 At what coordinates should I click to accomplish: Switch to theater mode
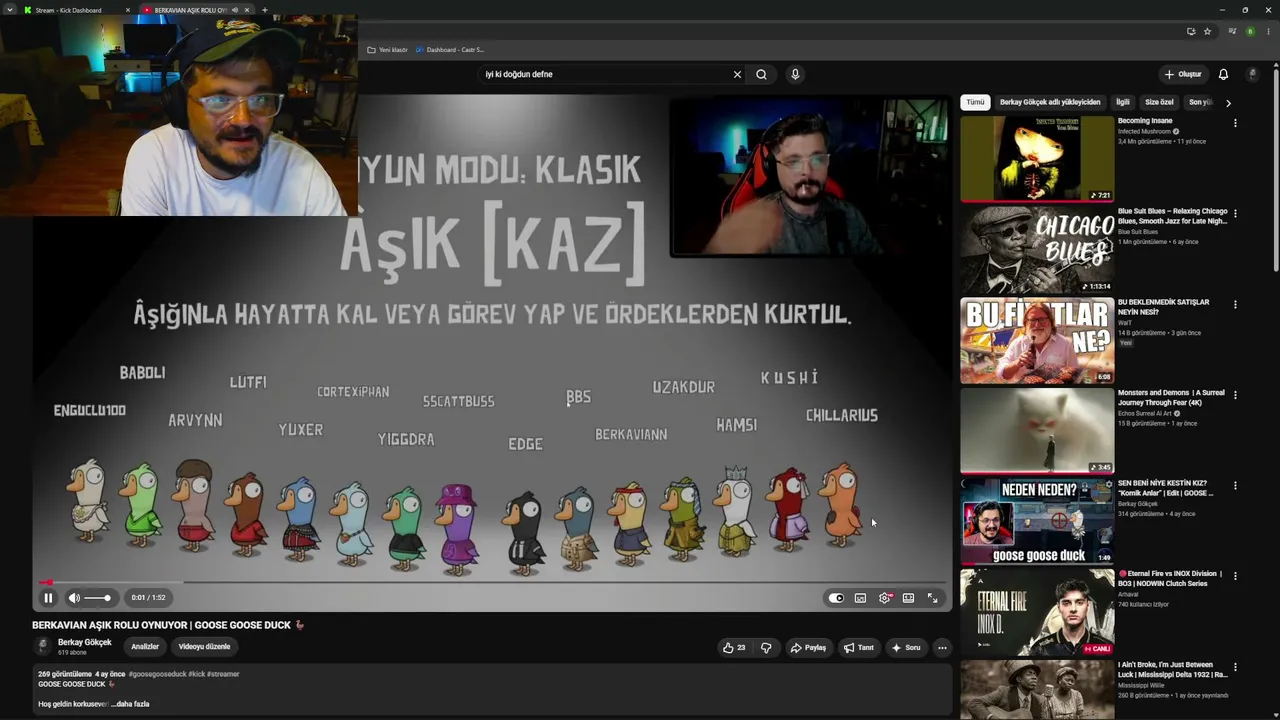(908, 598)
